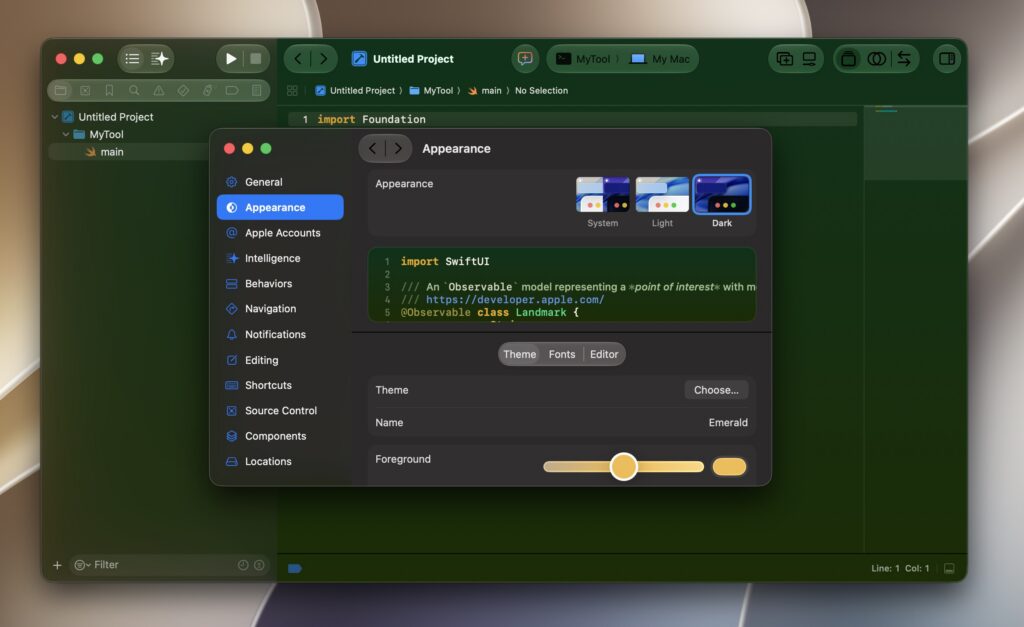1024x627 pixels.
Task: Click main in the jump bar path
Action: pos(485,91)
